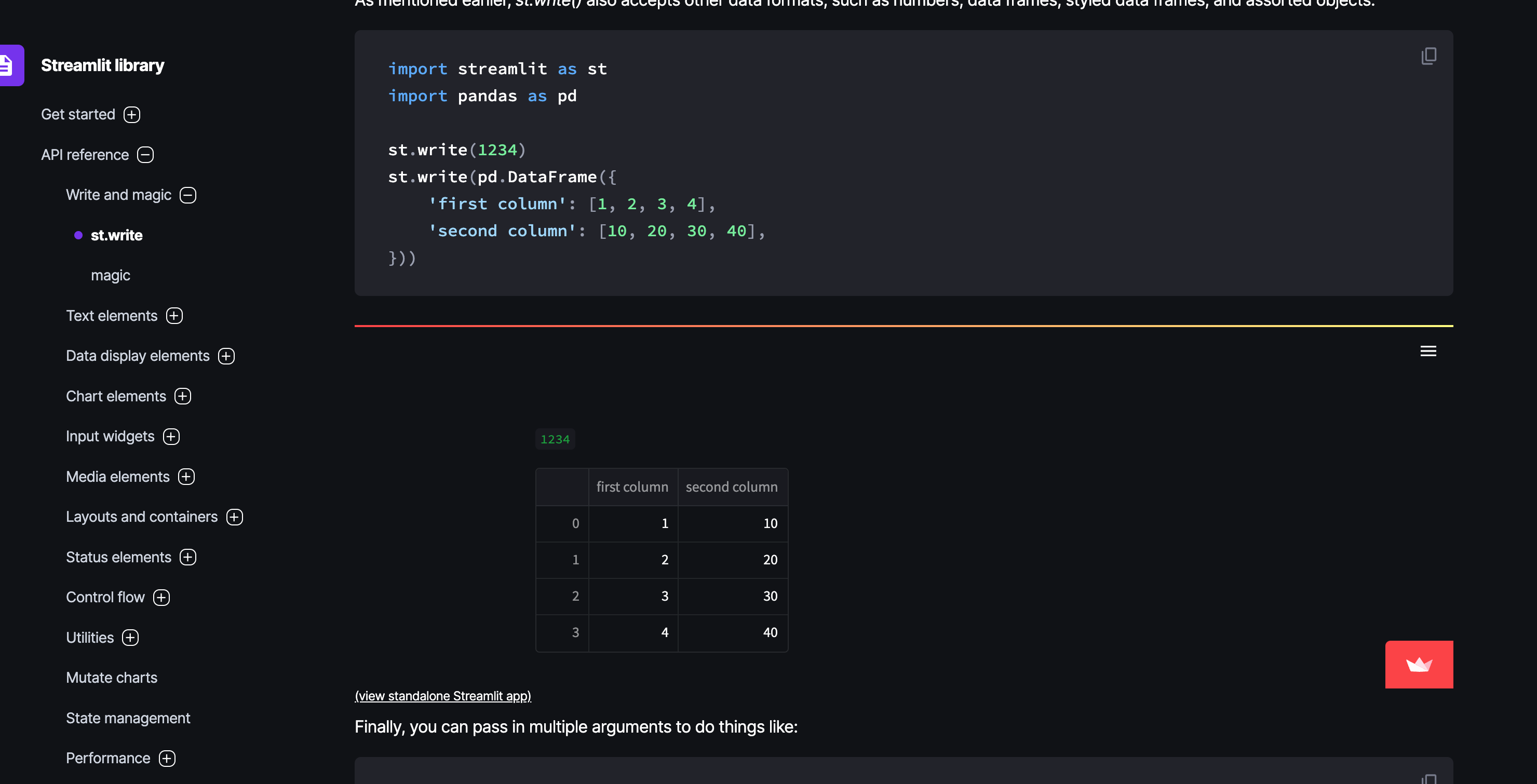Screen dimensions: 1537x784
Task: Open the Control flow link
Action: (105, 597)
